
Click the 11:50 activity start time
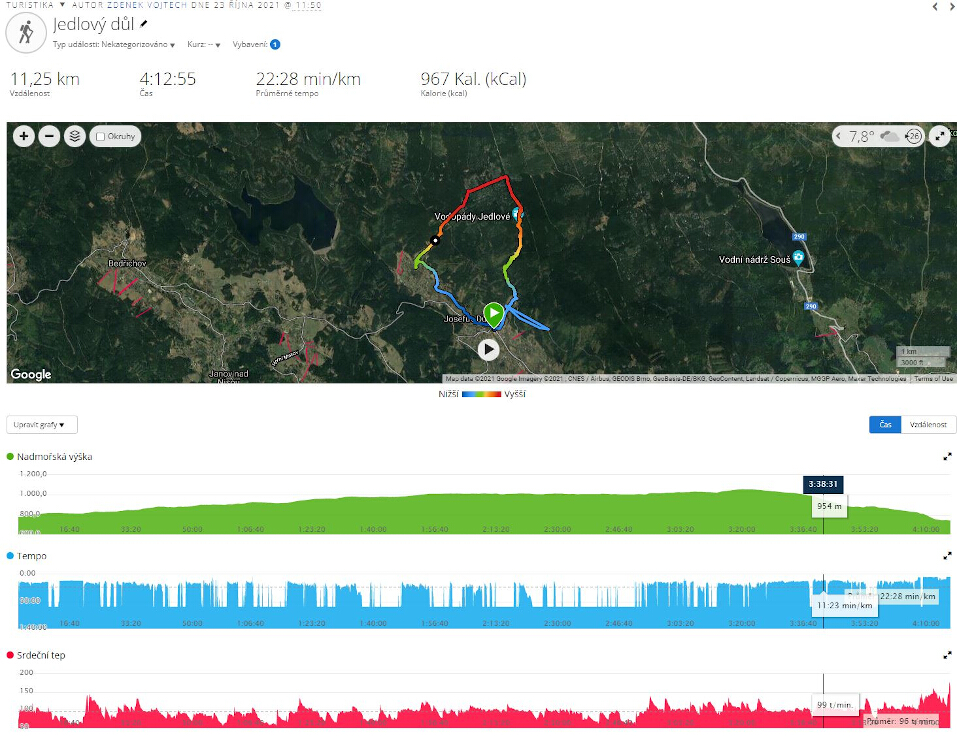(308, 5)
